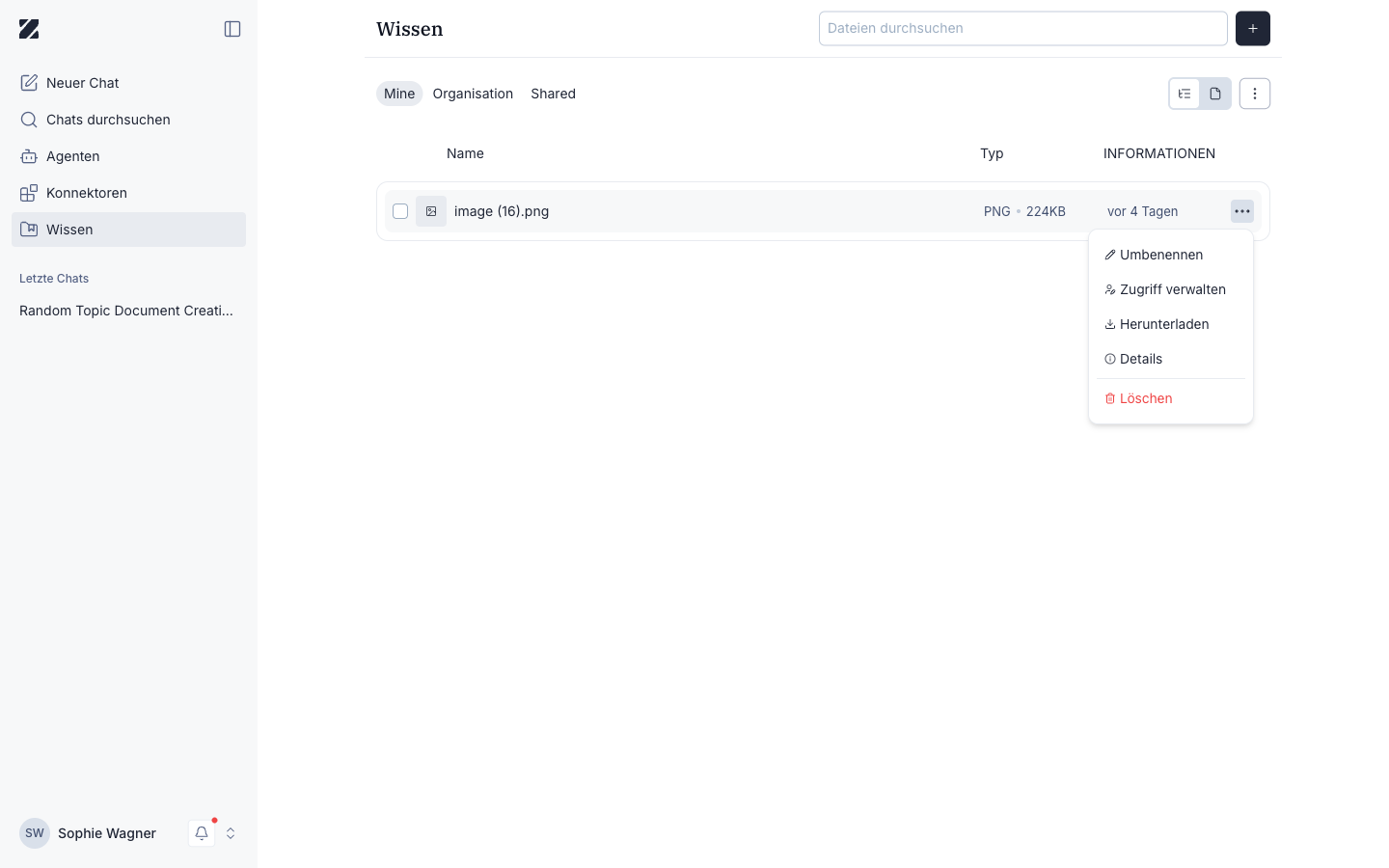Start a Neuer Chat

tap(128, 83)
